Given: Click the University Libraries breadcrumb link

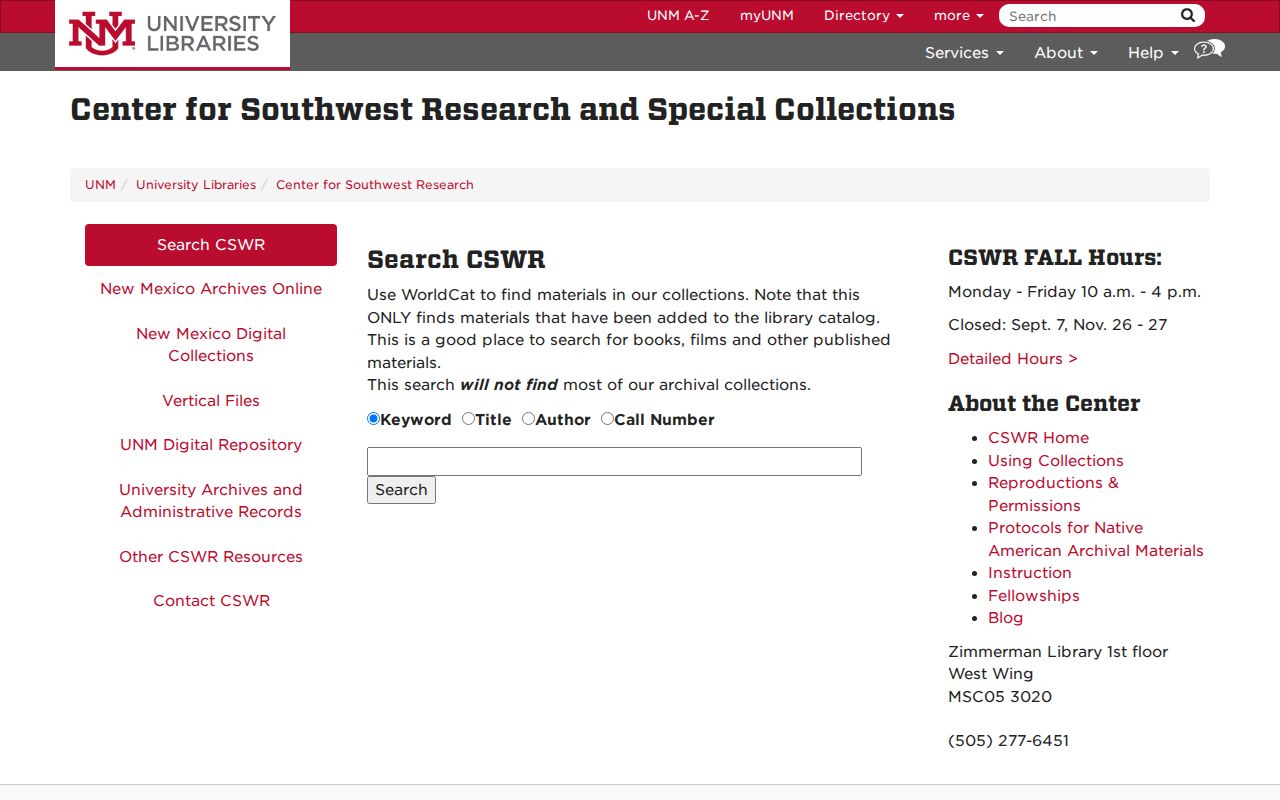Looking at the screenshot, I should tap(196, 185).
